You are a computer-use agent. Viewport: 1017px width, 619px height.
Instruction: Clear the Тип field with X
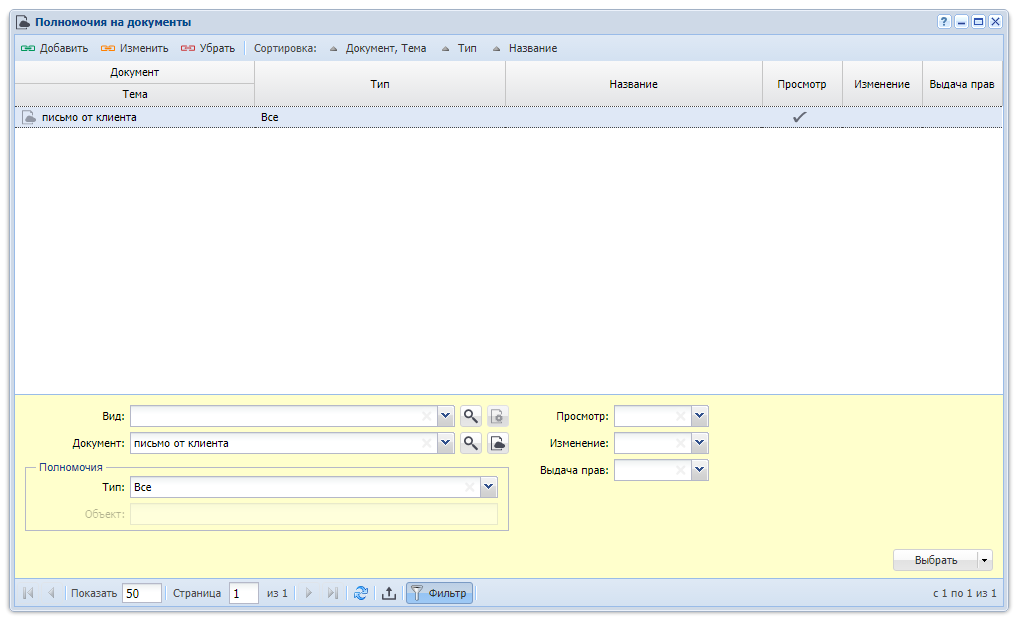tap(470, 487)
